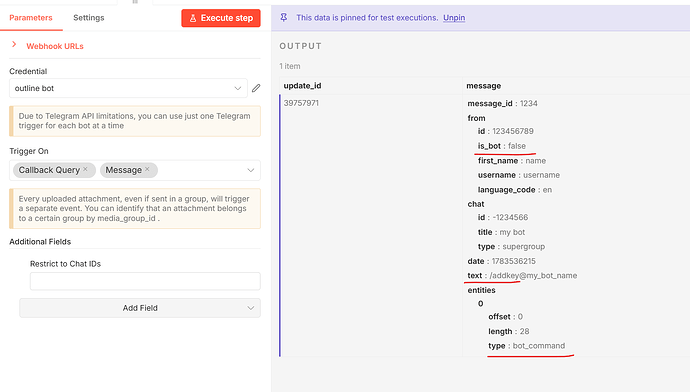
Task: Click the title my bot row
Action: click(x=501, y=232)
